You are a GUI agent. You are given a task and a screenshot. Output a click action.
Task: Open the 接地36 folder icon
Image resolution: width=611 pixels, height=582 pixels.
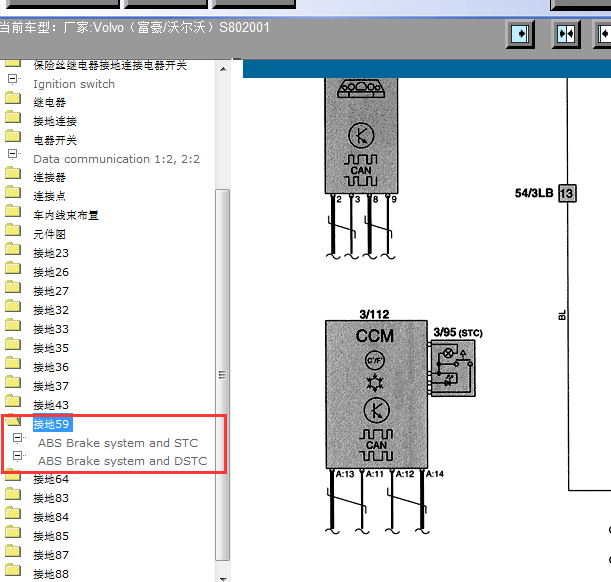click(13, 364)
